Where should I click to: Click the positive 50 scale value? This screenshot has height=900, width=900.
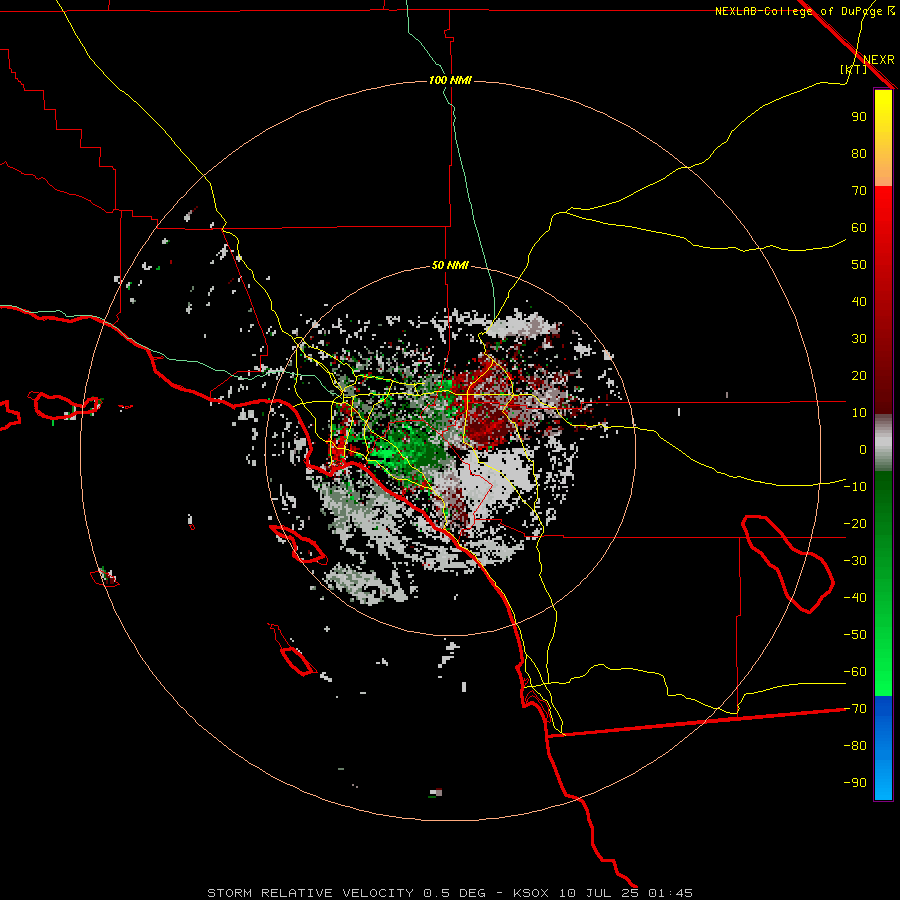coord(859,265)
